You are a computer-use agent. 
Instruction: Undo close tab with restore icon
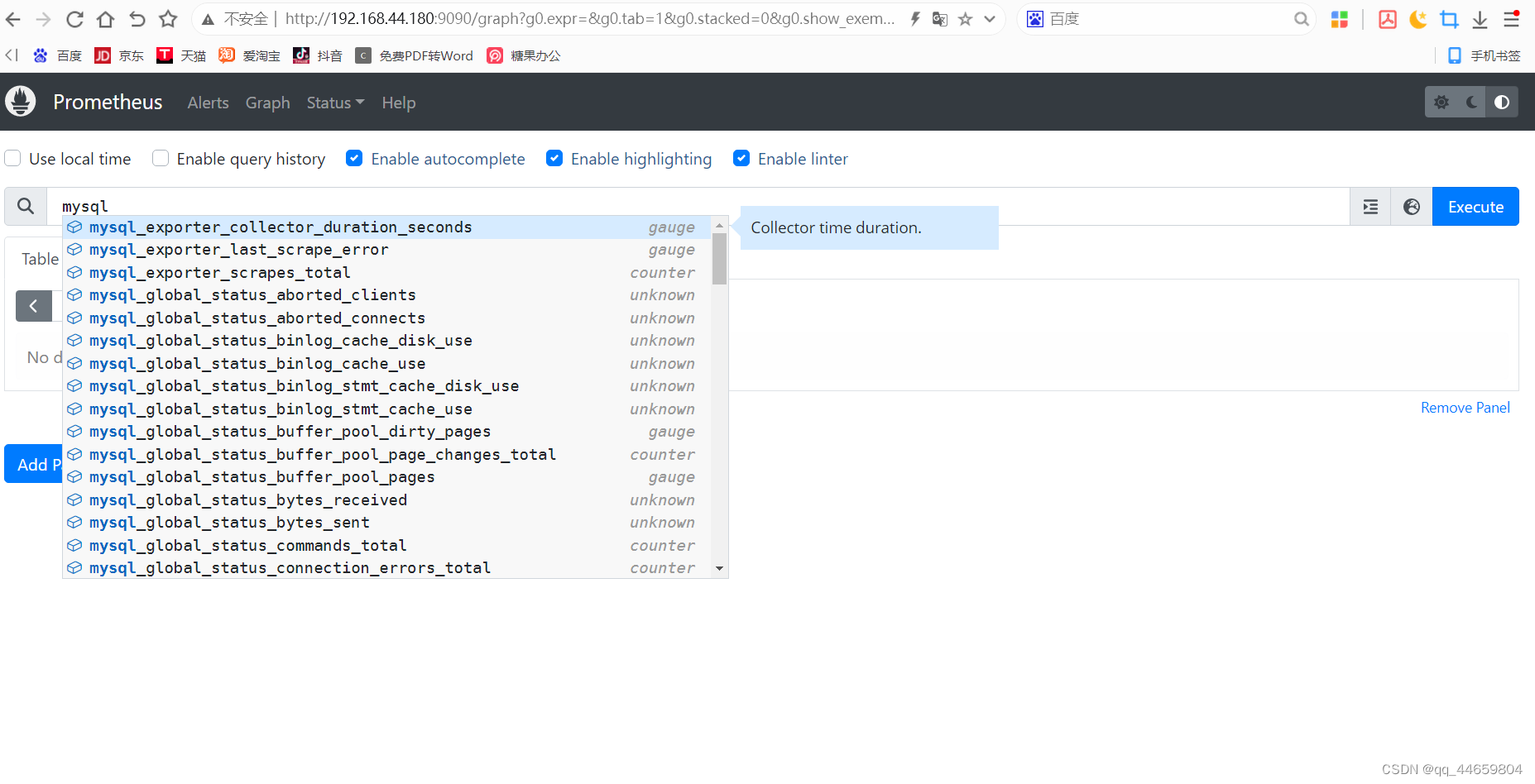137,19
